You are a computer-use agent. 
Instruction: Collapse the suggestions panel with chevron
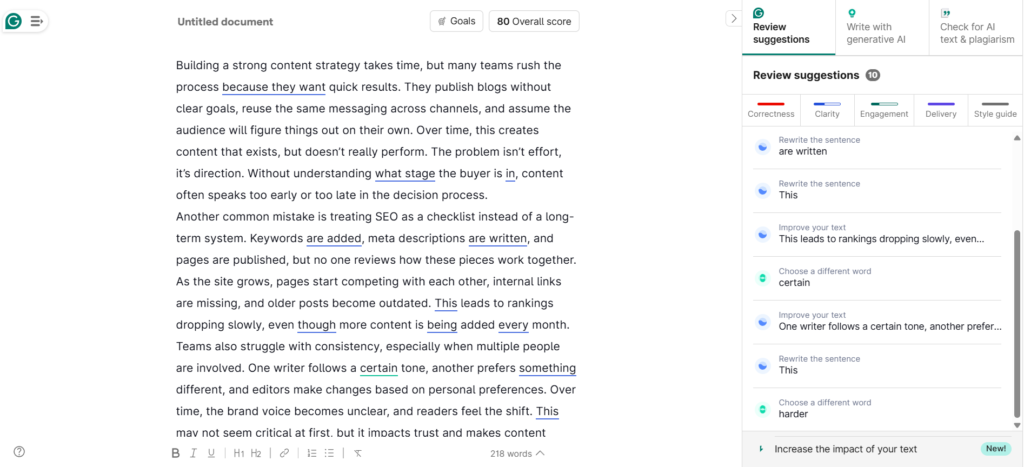733,18
